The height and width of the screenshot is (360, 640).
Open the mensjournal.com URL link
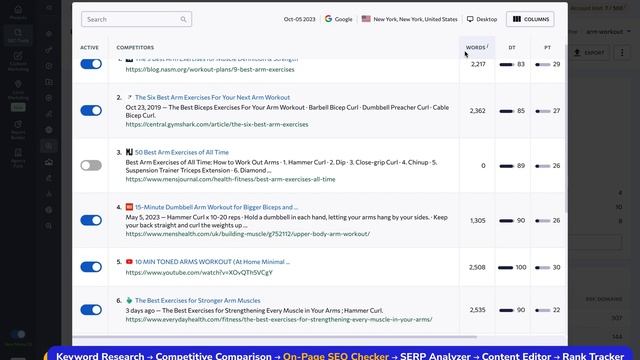tap(230, 179)
